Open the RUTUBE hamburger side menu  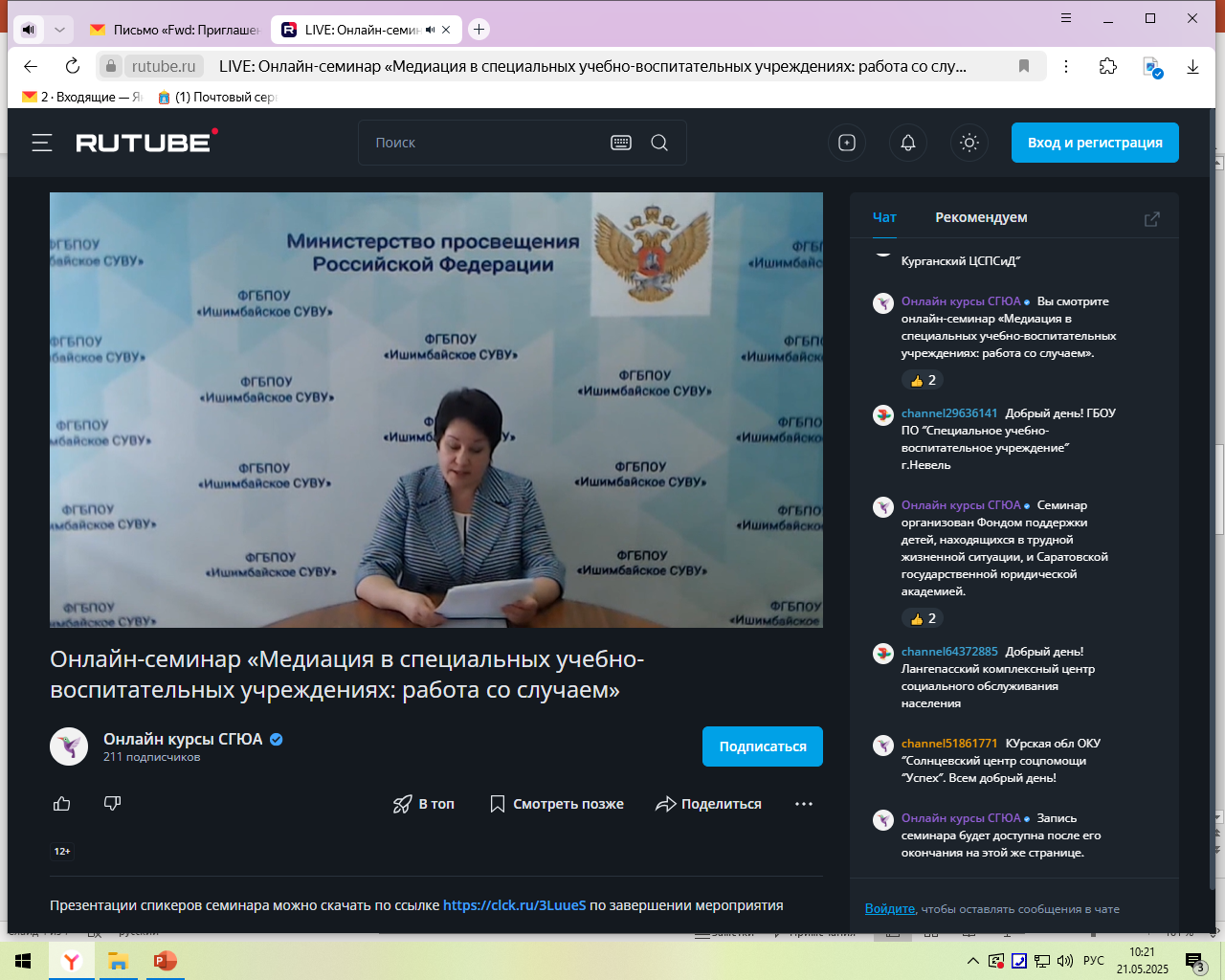tap(42, 143)
